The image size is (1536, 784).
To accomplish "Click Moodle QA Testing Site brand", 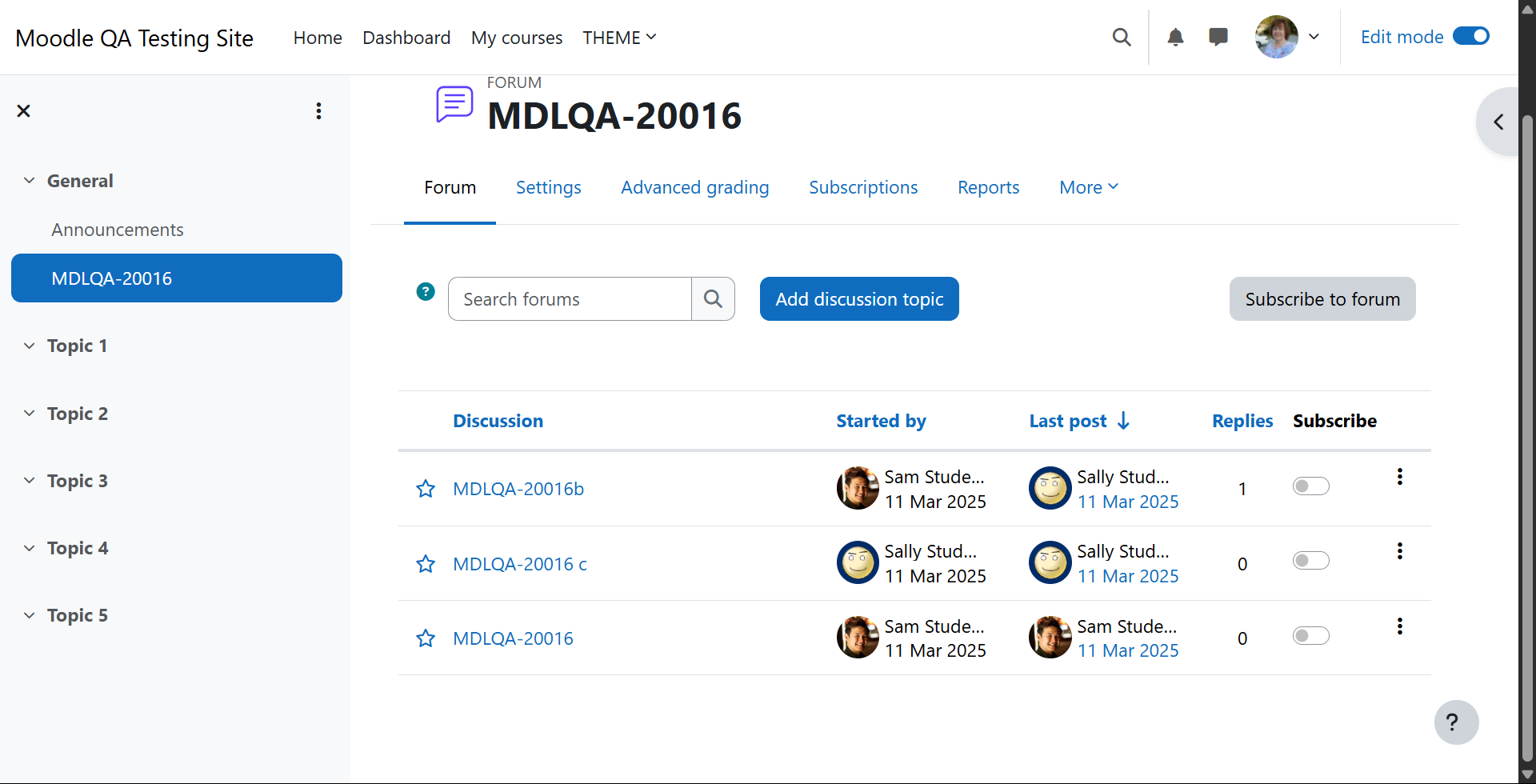I will click(134, 38).
